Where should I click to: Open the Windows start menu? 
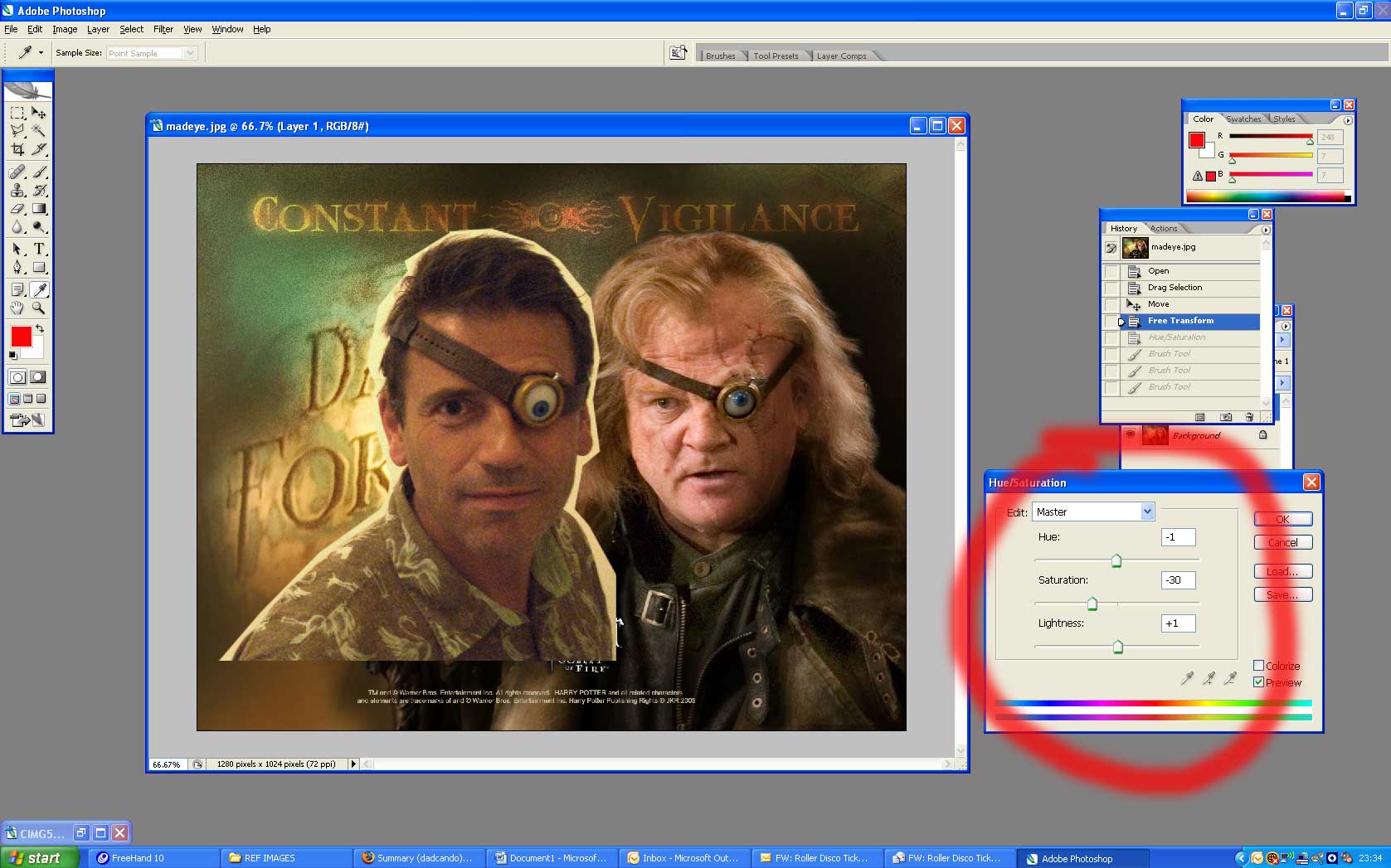[x=40, y=858]
